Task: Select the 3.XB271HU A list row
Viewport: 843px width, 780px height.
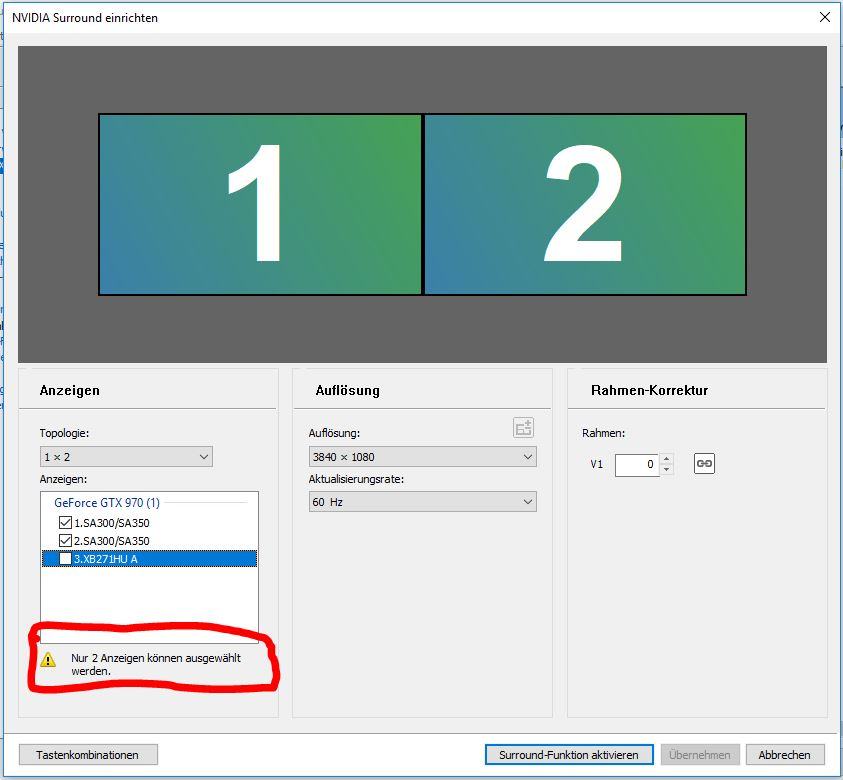Action: coord(149,559)
